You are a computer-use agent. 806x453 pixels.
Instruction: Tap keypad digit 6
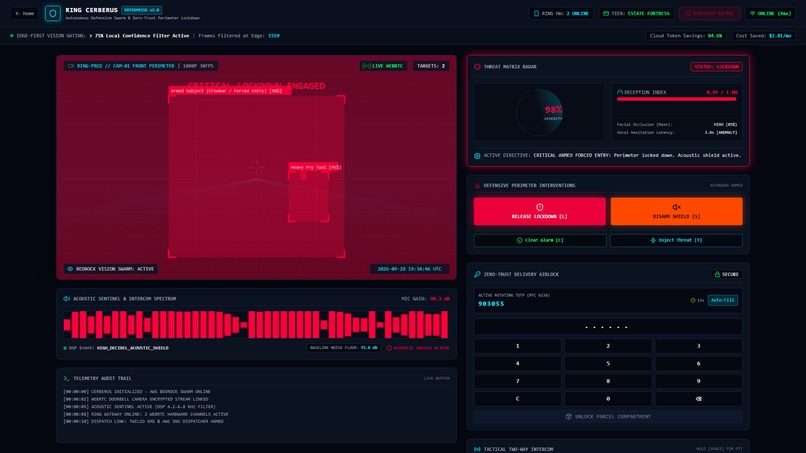point(699,364)
